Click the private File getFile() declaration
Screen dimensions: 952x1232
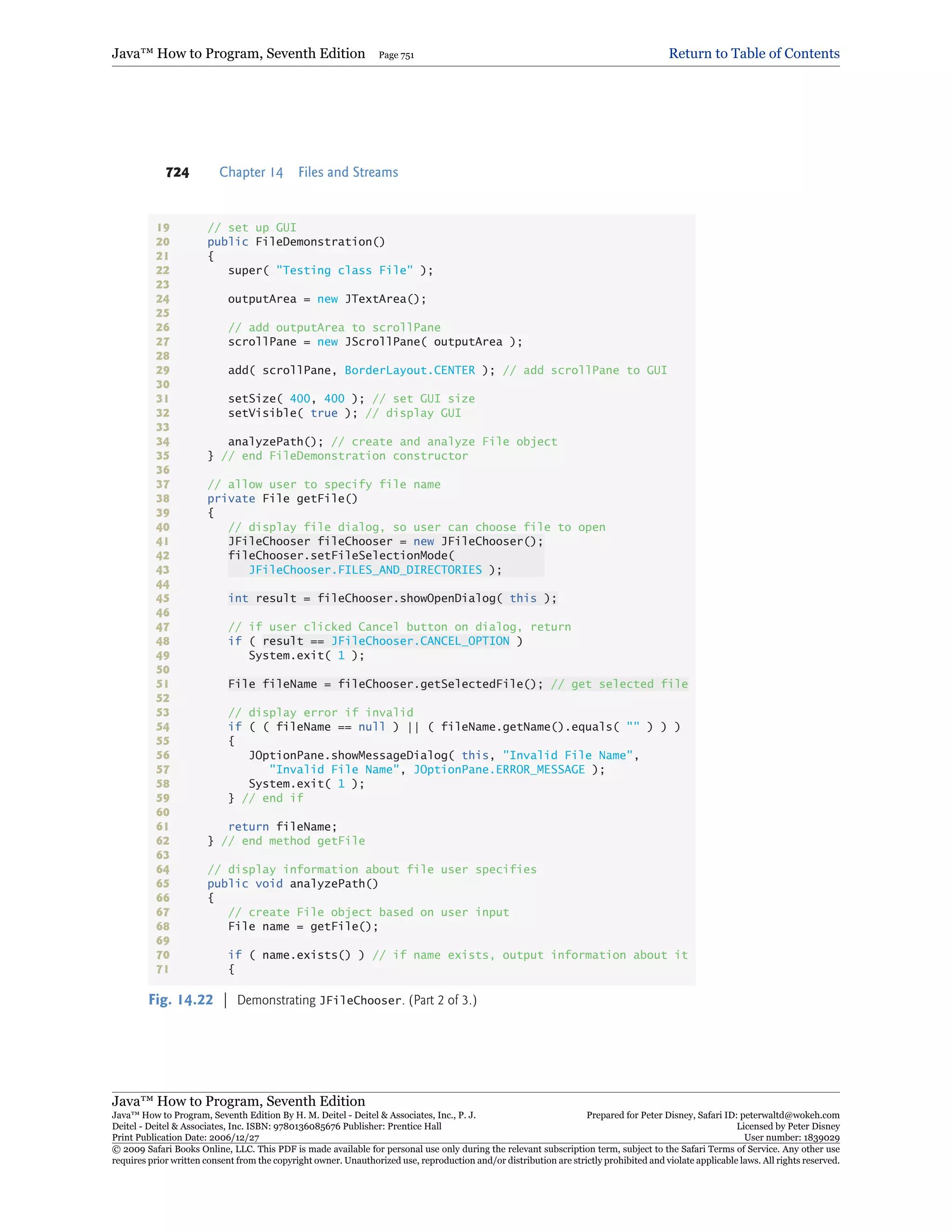tap(282, 499)
